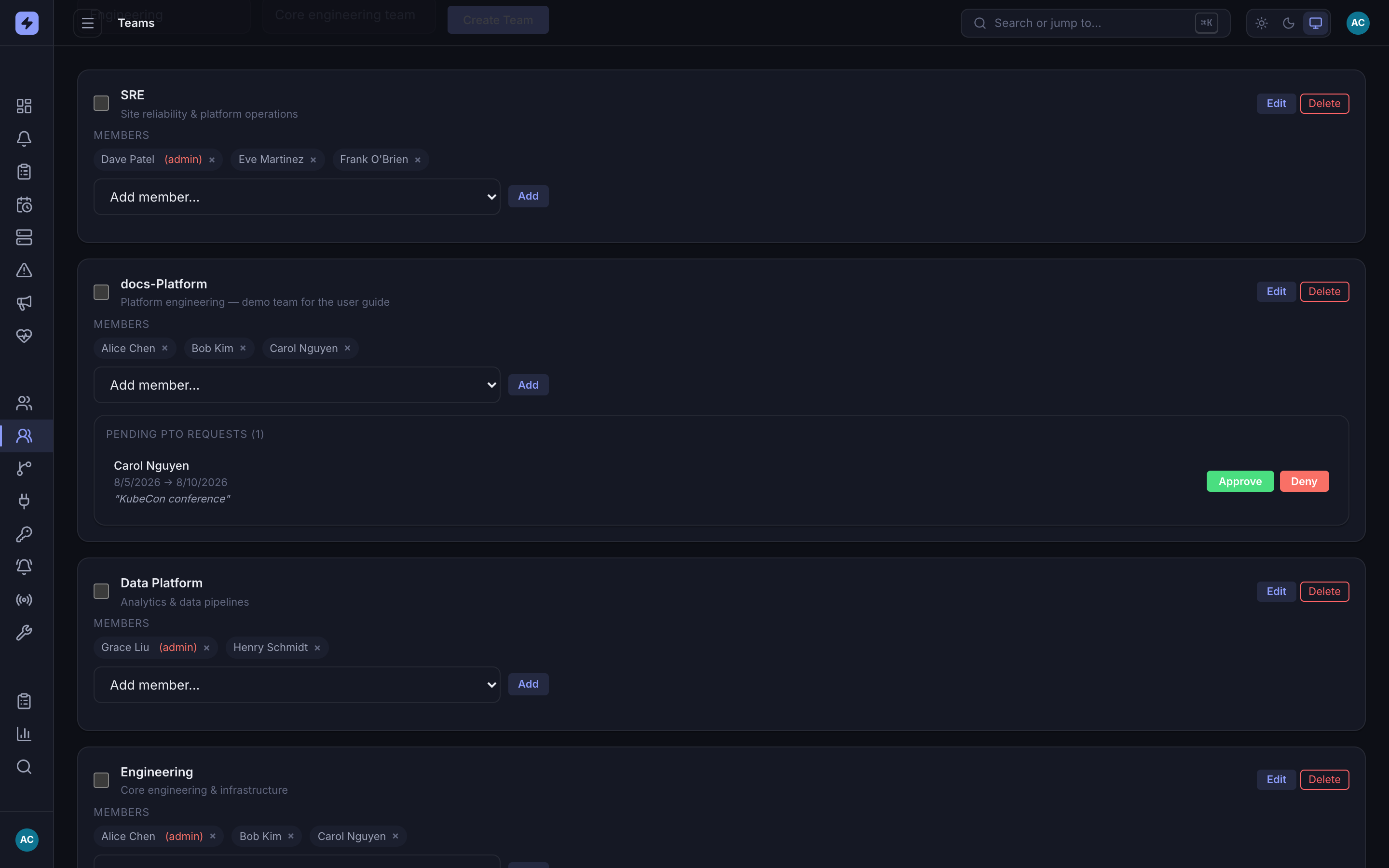Open Add member dropdown for Data Platform
Image resolution: width=1389 pixels, height=868 pixels.
point(297,685)
